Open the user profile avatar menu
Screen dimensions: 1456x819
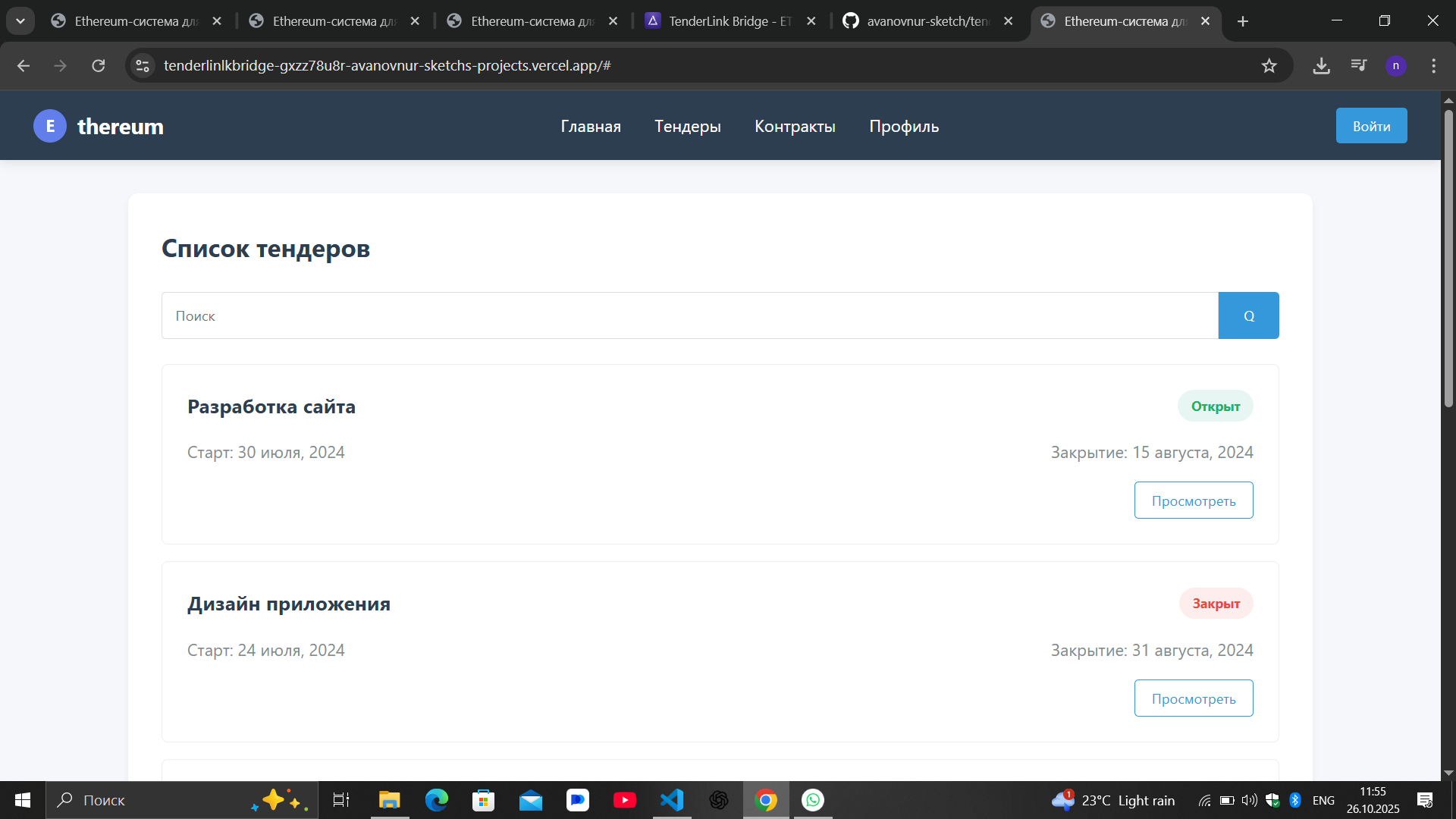point(1395,66)
